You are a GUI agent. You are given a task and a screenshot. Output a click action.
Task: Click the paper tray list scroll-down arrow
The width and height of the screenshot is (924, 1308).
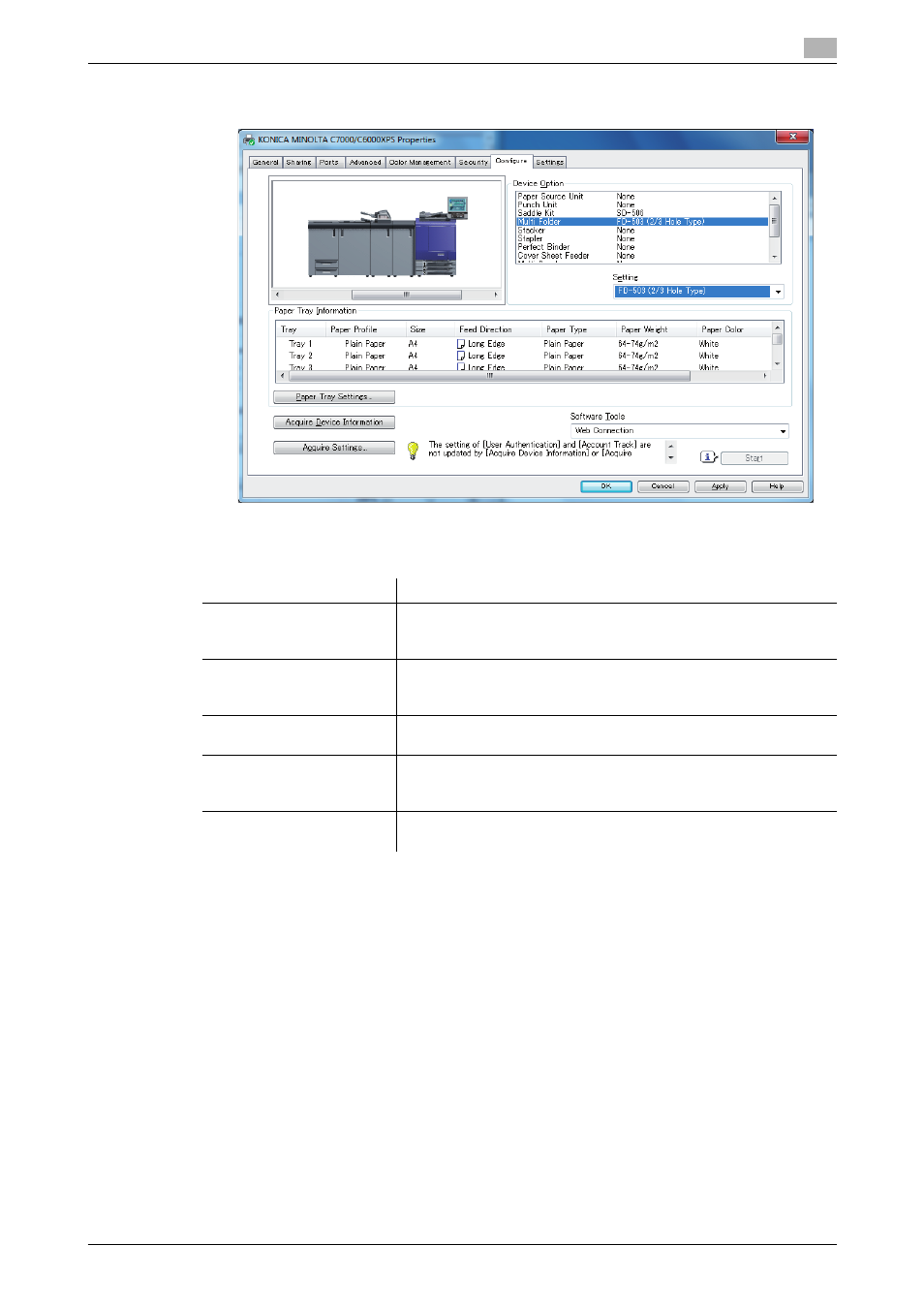pyautogui.click(x=777, y=363)
